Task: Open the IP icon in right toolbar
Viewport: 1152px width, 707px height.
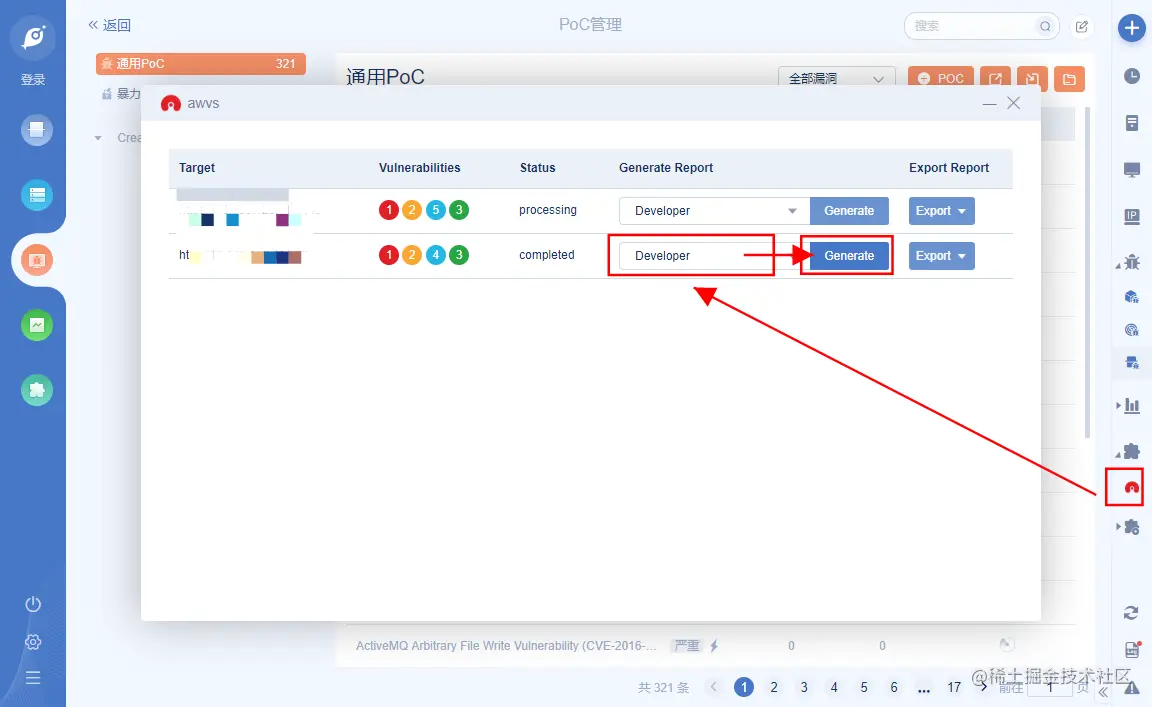Action: point(1132,217)
